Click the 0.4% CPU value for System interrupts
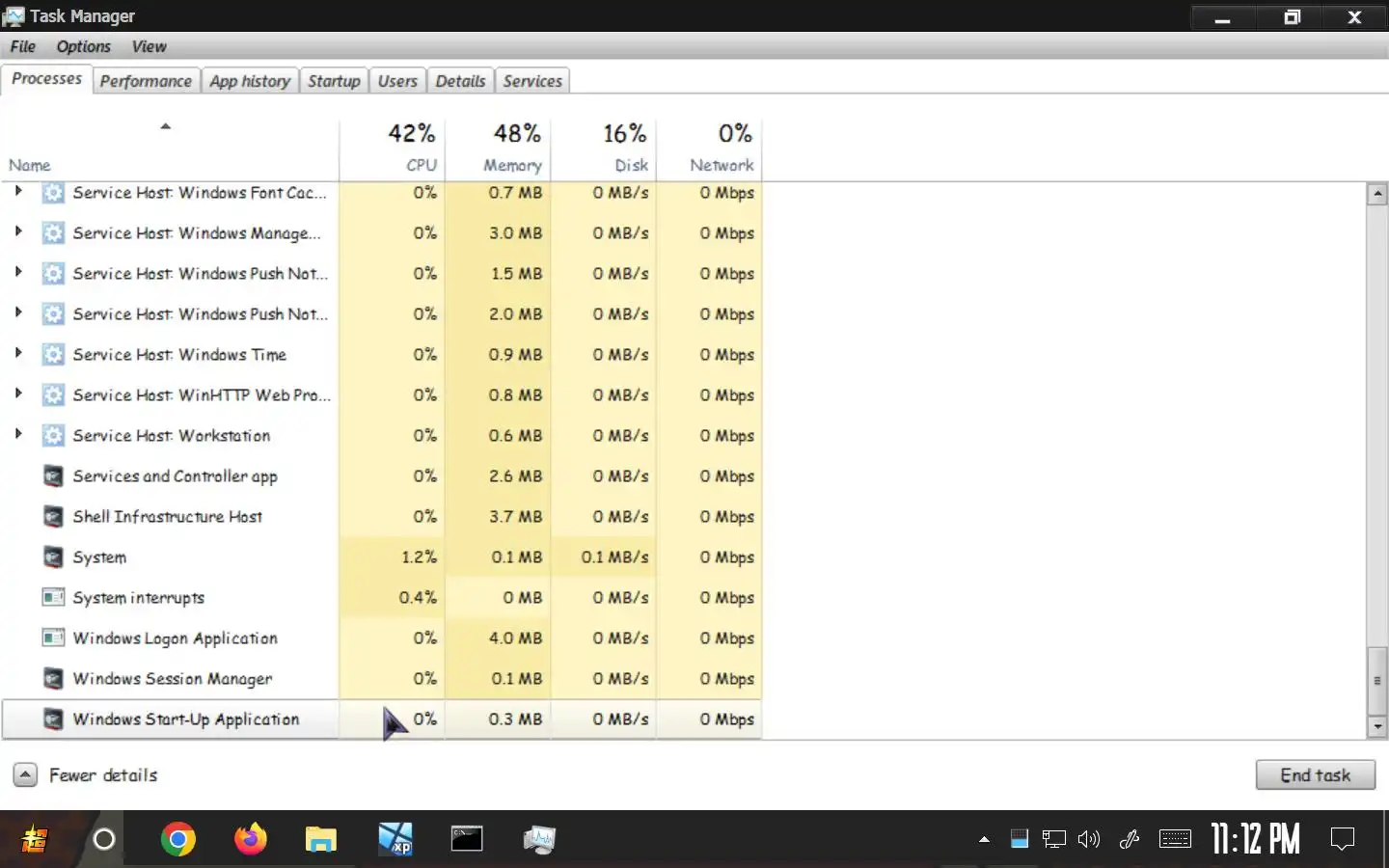Viewport: 1389px width, 868px height. coord(418,598)
